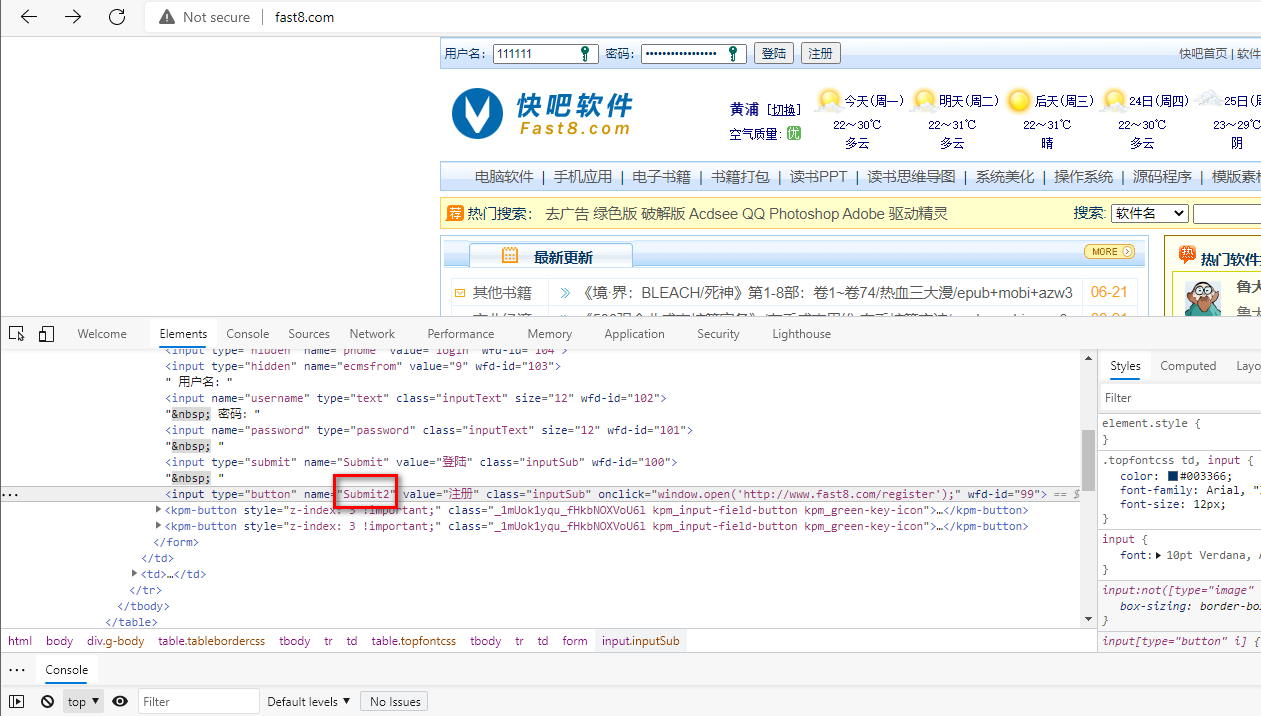Select div.g-body in the breadcrumb

115,641
